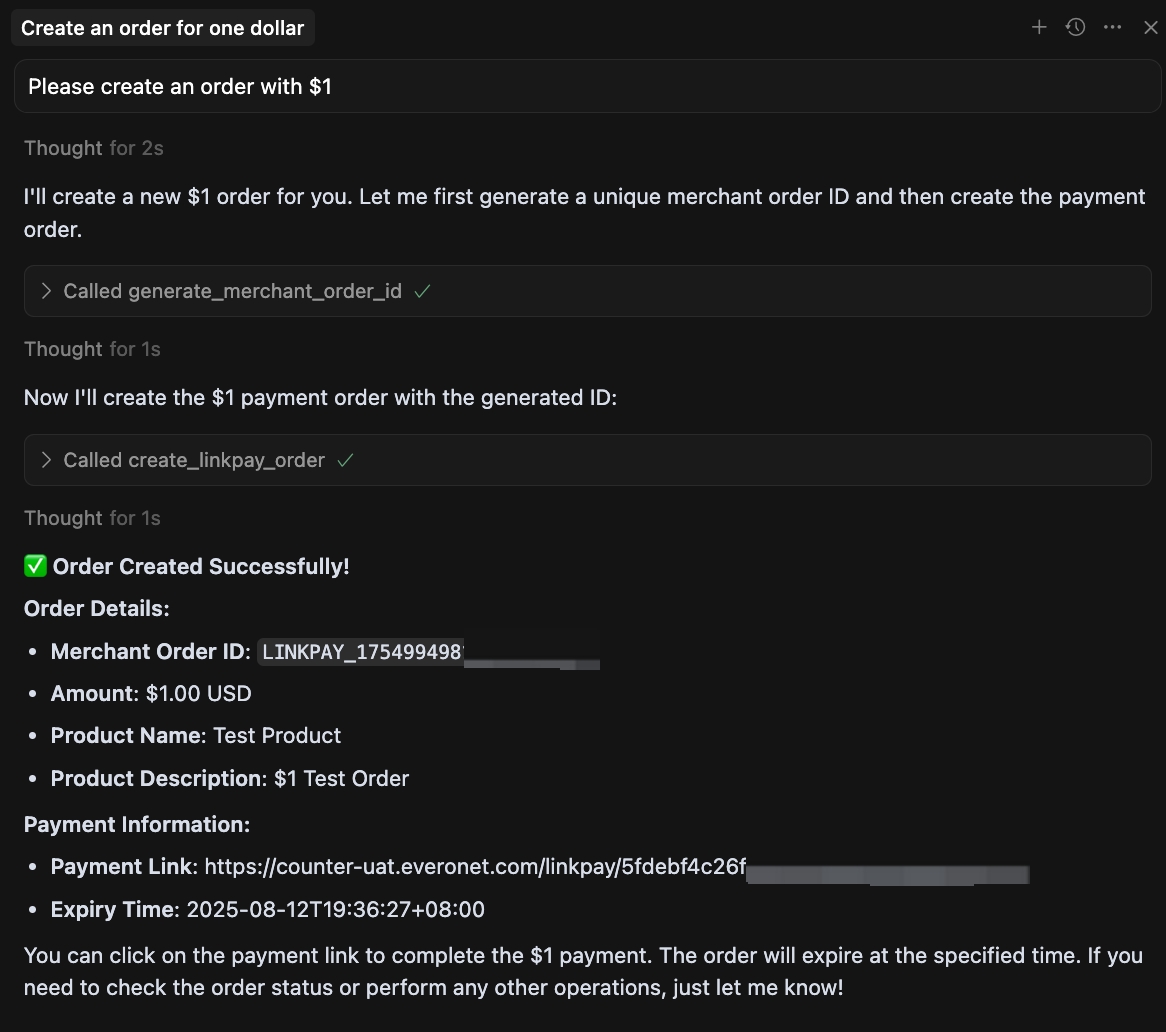Click green checkmark after generate_merchant_order_id

[x=422, y=291]
